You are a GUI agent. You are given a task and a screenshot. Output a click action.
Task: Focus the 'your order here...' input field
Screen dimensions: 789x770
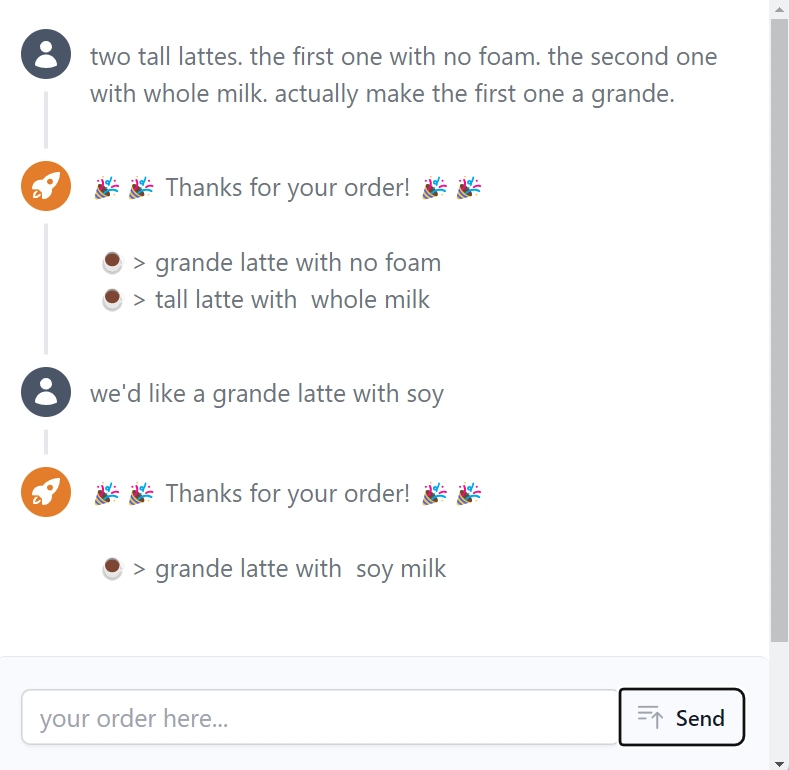(x=320, y=717)
